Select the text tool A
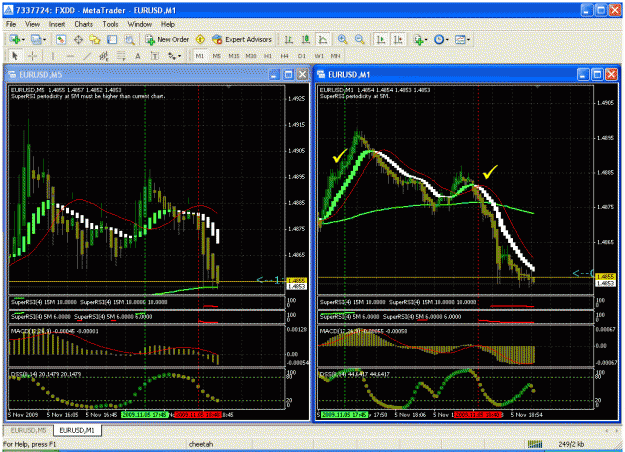This screenshot has height=452, width=625. pyautogui.click(x=138, y=56)
